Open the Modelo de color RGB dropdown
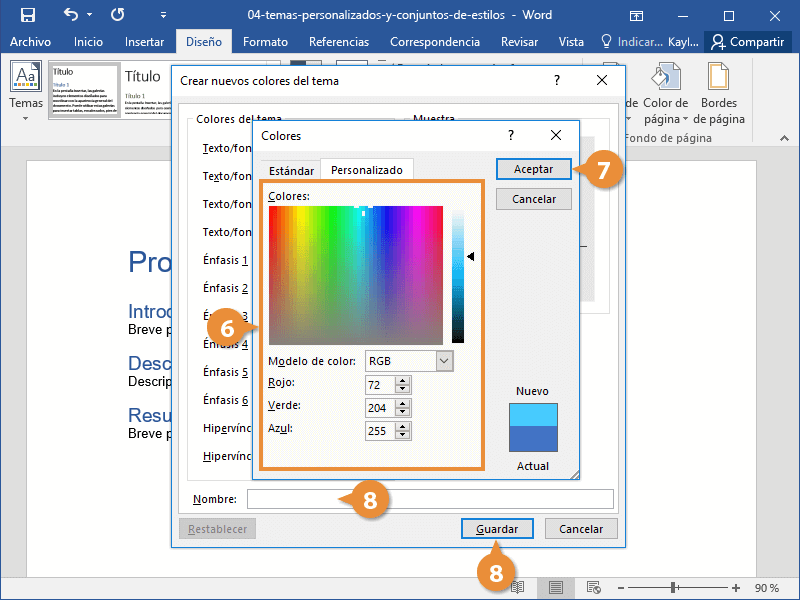 pos(444,361)
